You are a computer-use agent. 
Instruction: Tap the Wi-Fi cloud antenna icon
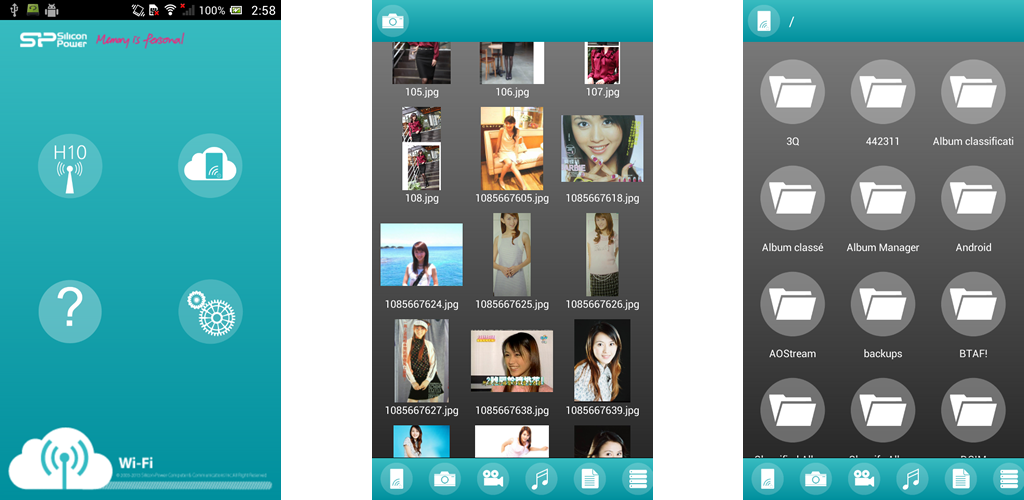click(x=60, y=459)
